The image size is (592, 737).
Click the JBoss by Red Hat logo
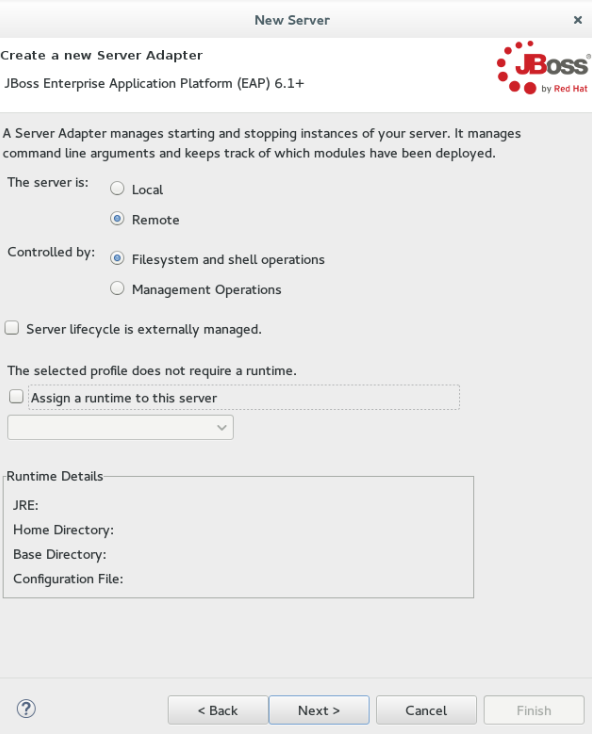(543, 67)
